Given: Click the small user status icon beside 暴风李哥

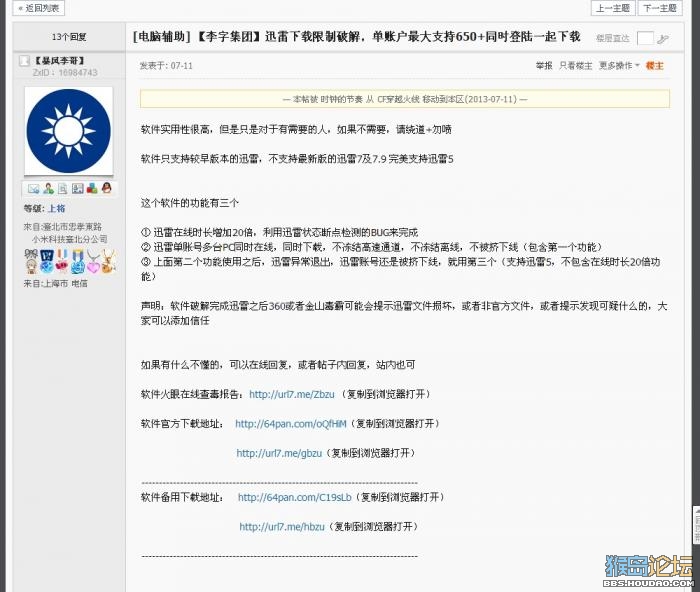Looking at the screenshot, I should (25, 60).
